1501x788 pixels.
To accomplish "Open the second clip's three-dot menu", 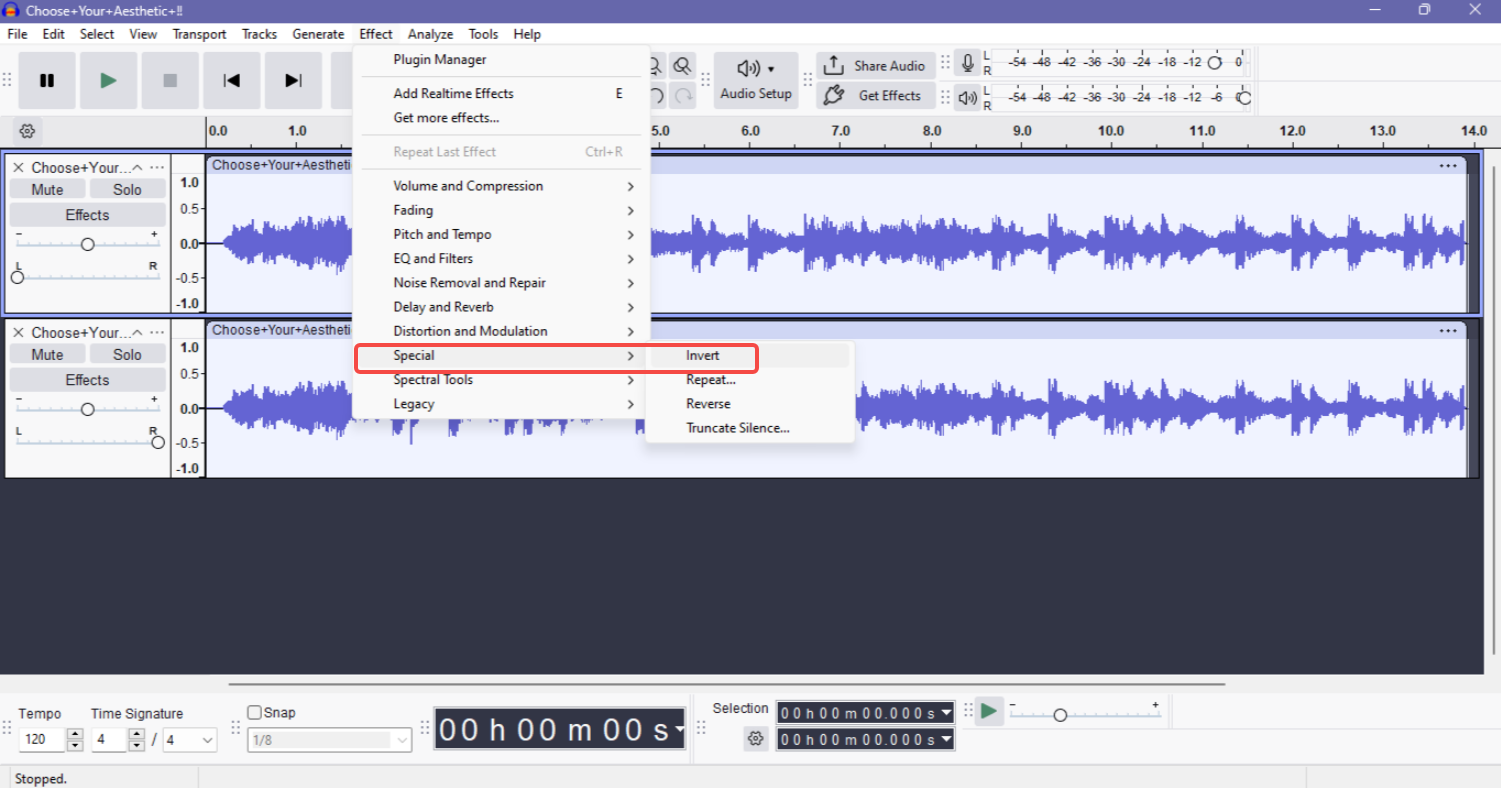I will pyautogui.click(x=1448, y=331).
